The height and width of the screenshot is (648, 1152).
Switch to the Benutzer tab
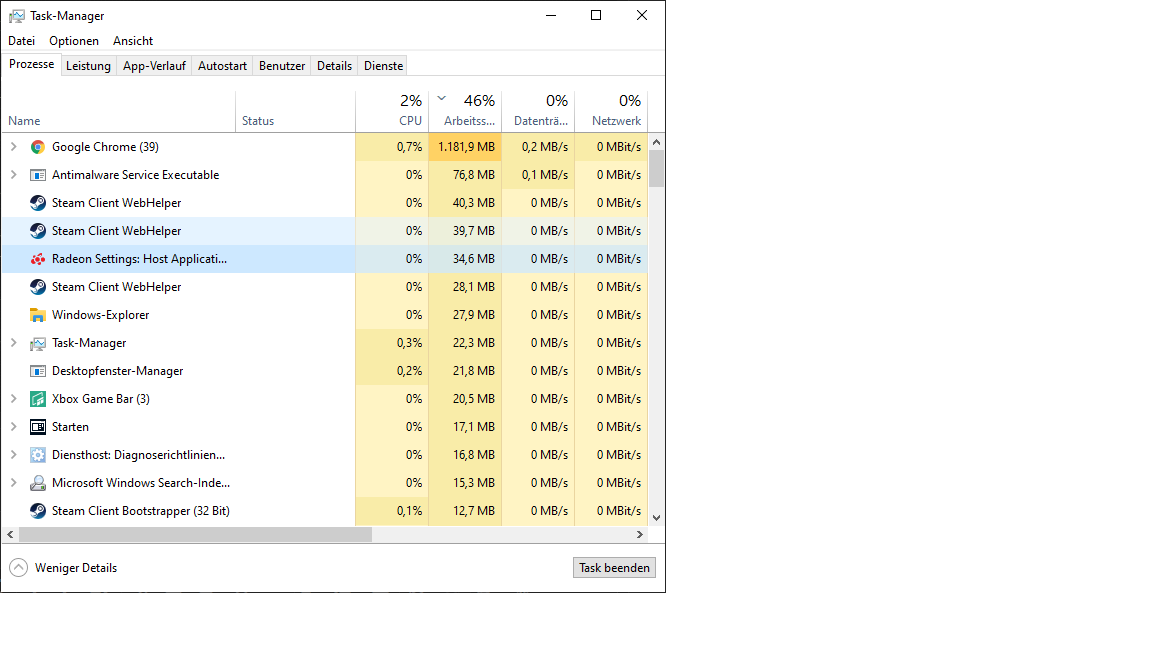pos(282,66)
